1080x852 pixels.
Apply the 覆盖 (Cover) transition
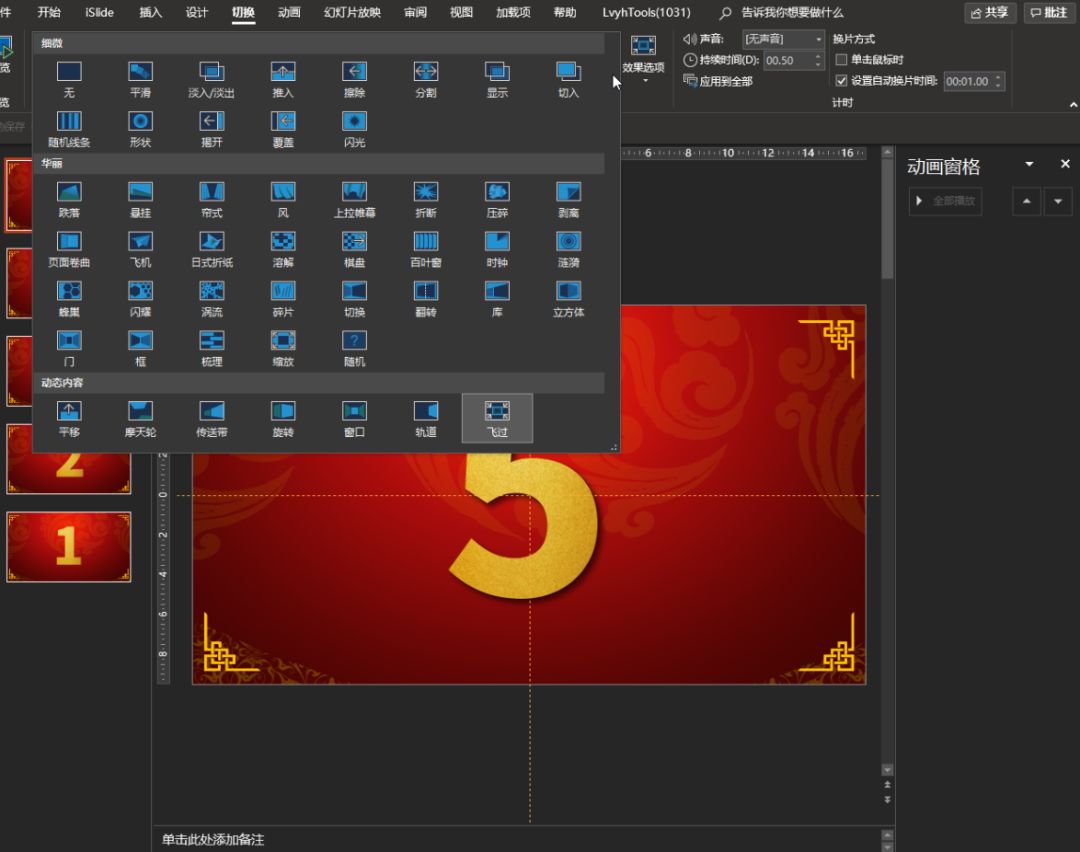[283, 129]
